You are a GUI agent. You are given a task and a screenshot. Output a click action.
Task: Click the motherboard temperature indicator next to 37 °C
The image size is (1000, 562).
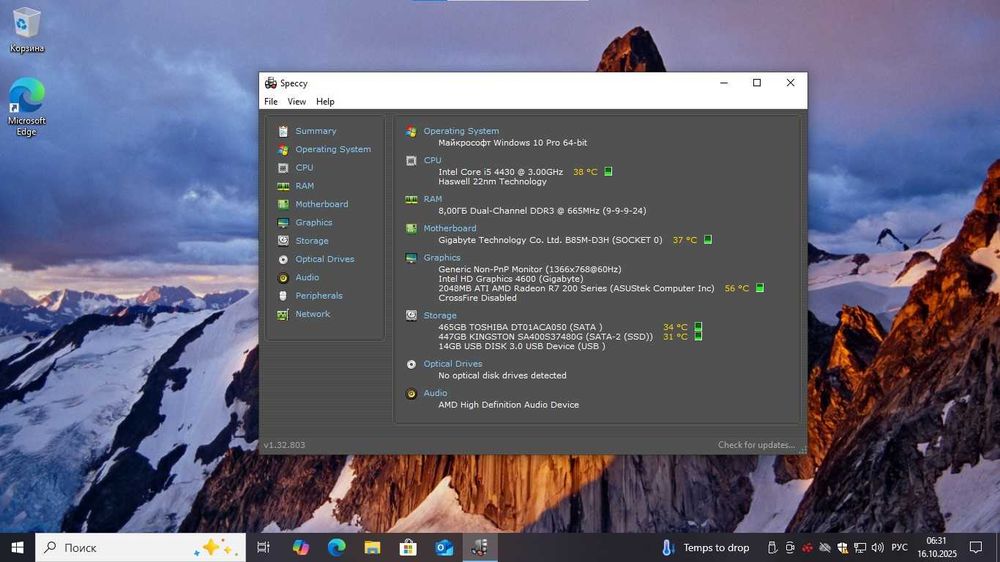tap(708, 240)
